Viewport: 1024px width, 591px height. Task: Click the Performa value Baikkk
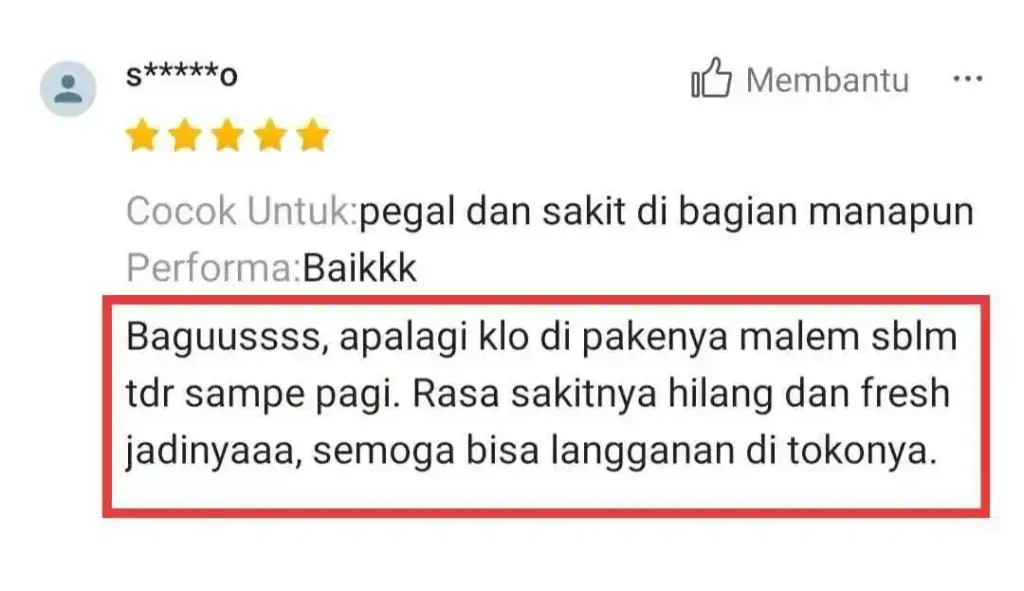pos(359,268)
